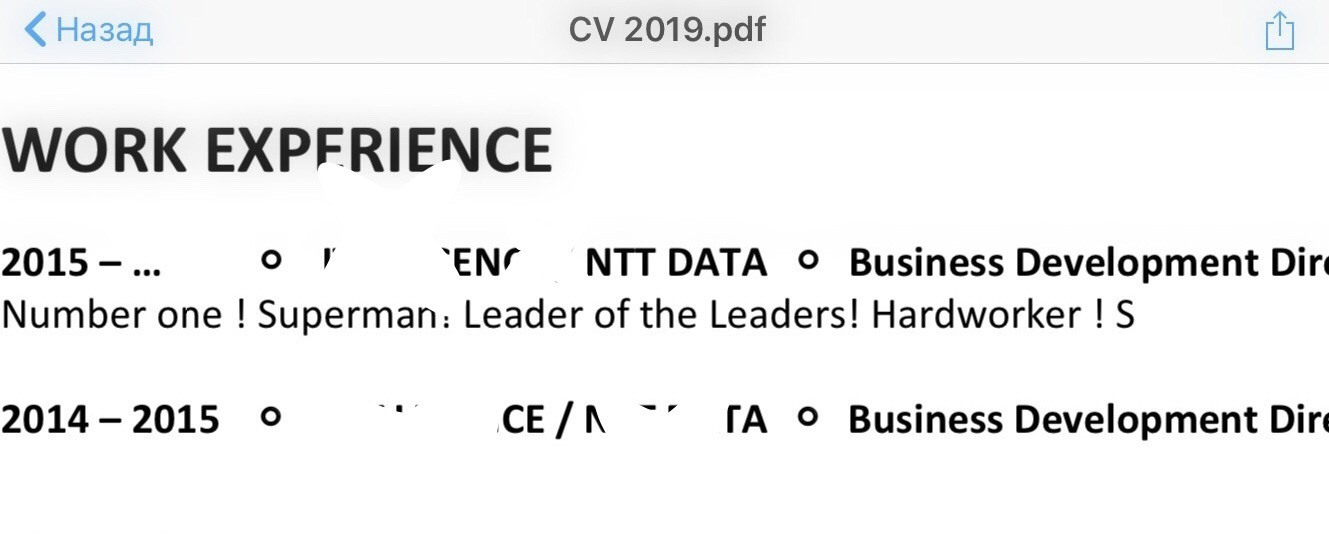Select the '2015 – ...' date text
This screenshot has height=534, width=1329.
[81, 263]
